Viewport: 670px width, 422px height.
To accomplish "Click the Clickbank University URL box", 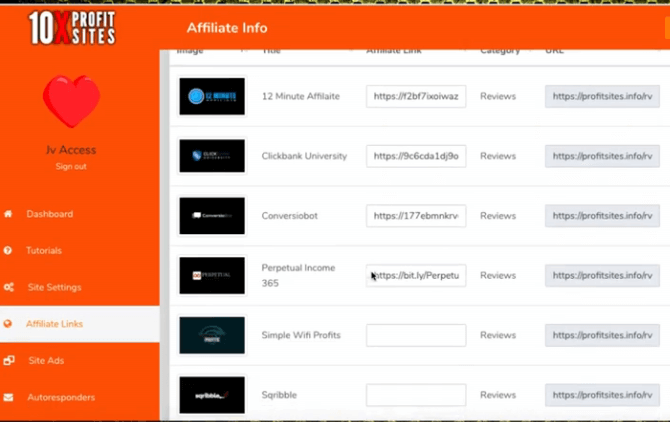I will coord(602,156).
